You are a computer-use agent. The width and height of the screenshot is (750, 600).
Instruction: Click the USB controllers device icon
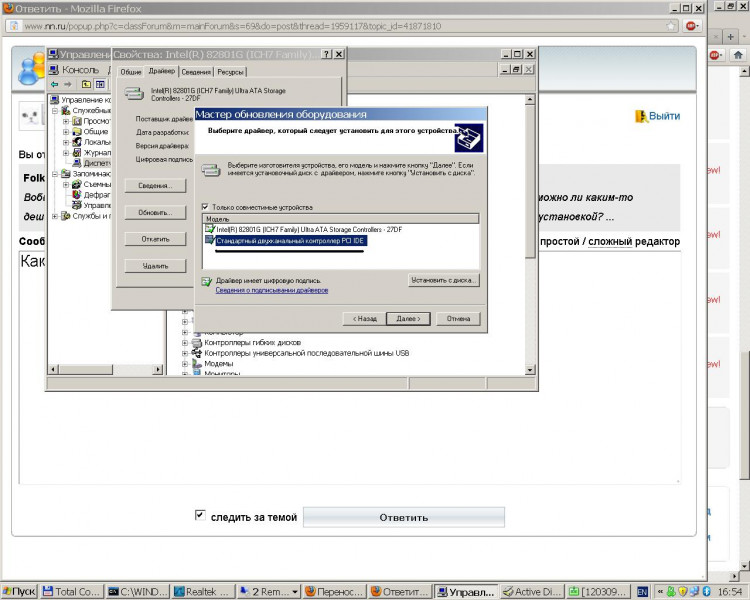click(x=196, y=353)
